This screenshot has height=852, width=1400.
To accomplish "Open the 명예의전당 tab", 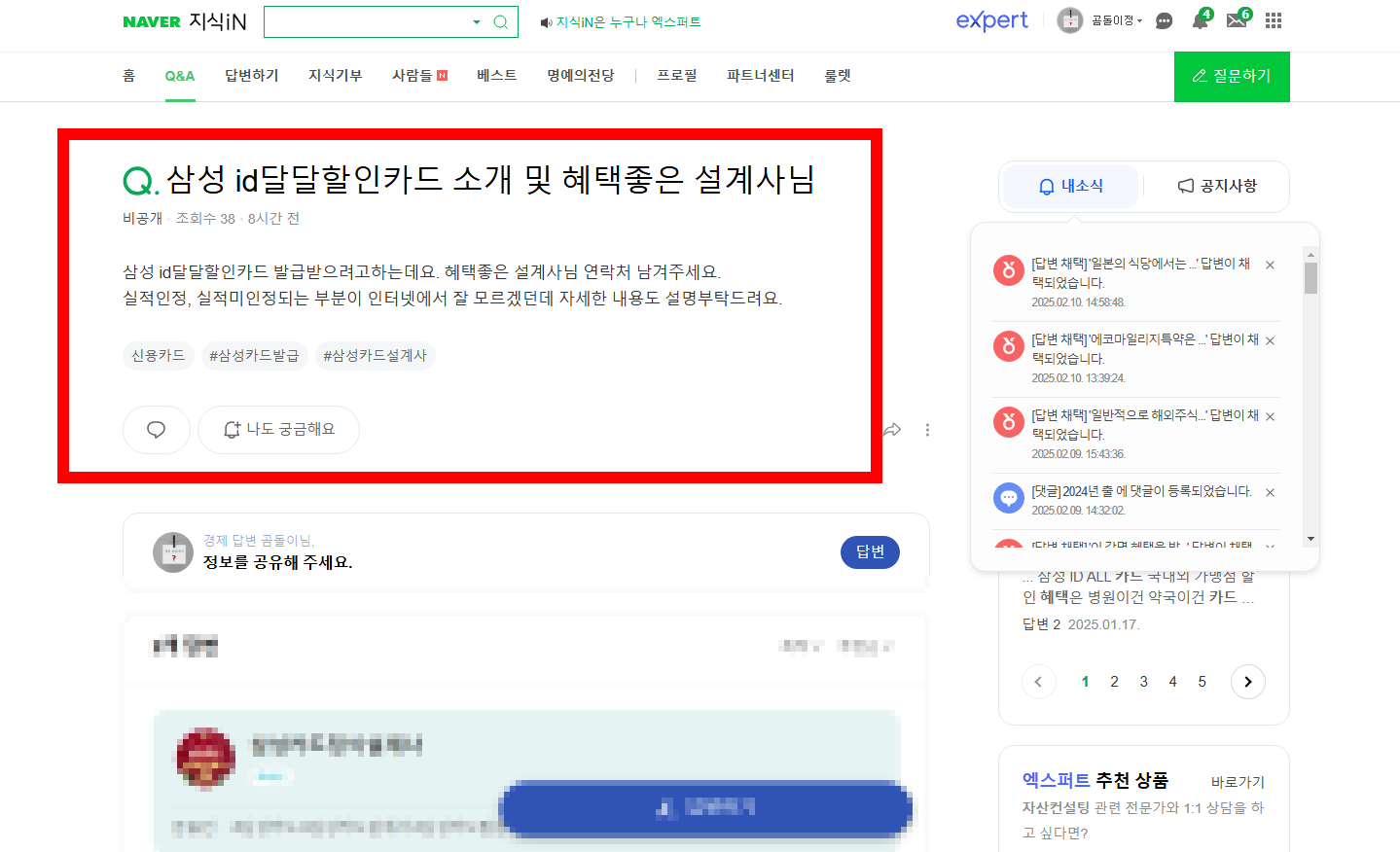I will (581, 76).
